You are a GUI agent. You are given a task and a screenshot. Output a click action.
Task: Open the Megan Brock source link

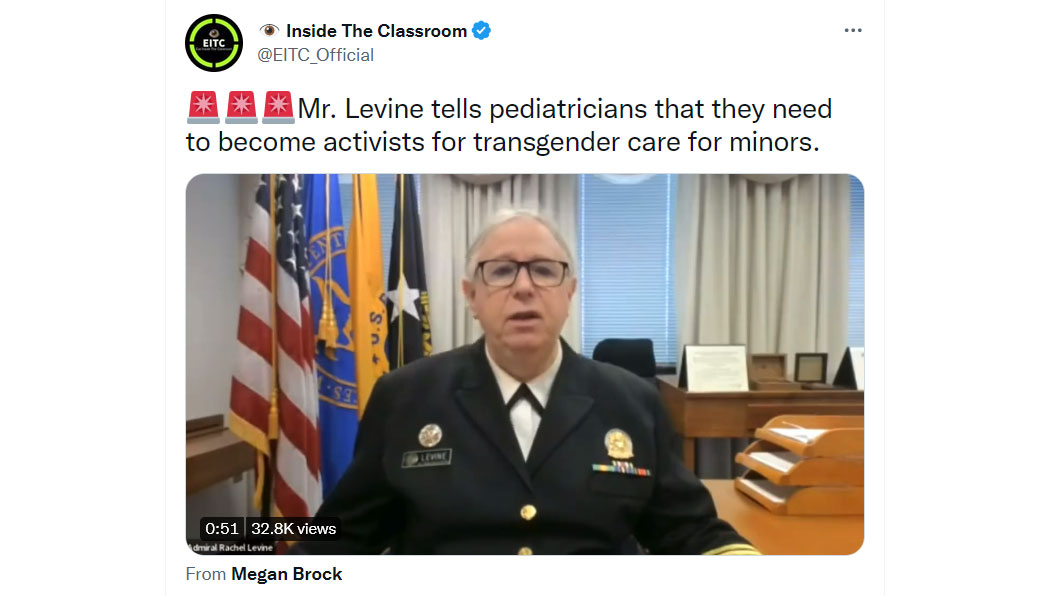coord(287,574)
